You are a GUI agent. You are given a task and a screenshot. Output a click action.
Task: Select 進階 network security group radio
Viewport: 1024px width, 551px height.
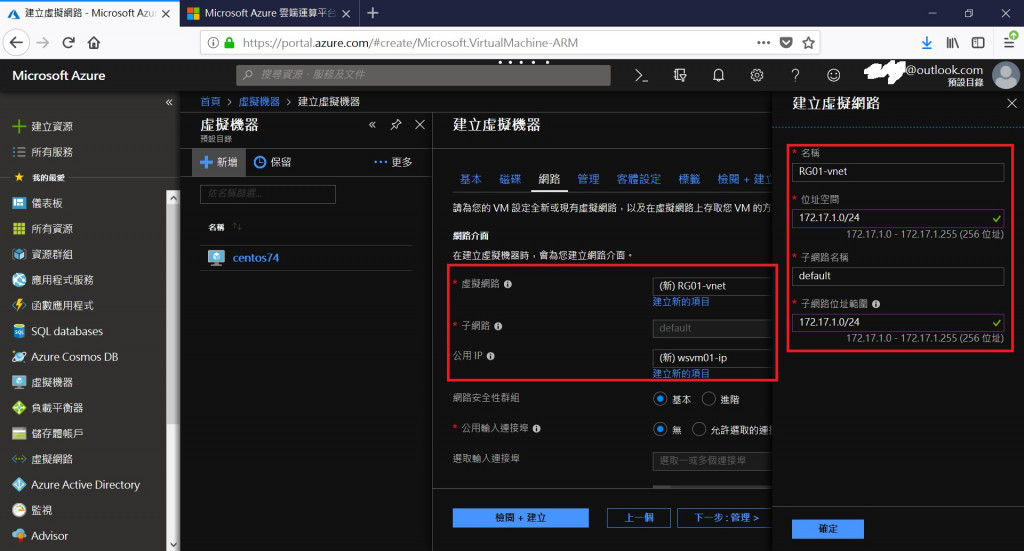click(709, 399)
